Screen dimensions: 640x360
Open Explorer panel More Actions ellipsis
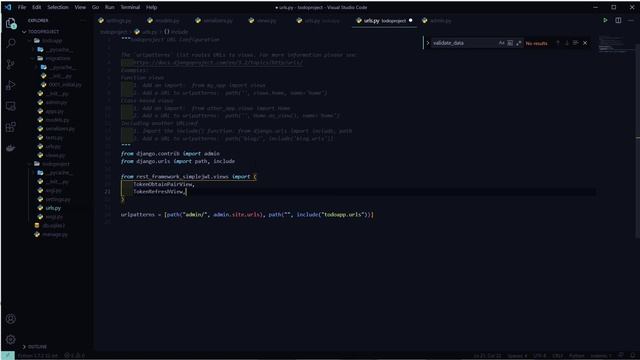click(83, 20)
